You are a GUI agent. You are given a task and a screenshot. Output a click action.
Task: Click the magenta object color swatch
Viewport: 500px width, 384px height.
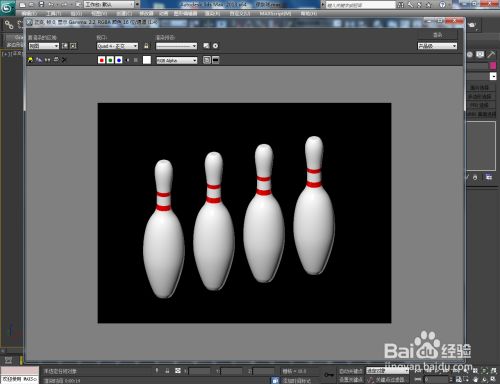(x=493, y=66)
